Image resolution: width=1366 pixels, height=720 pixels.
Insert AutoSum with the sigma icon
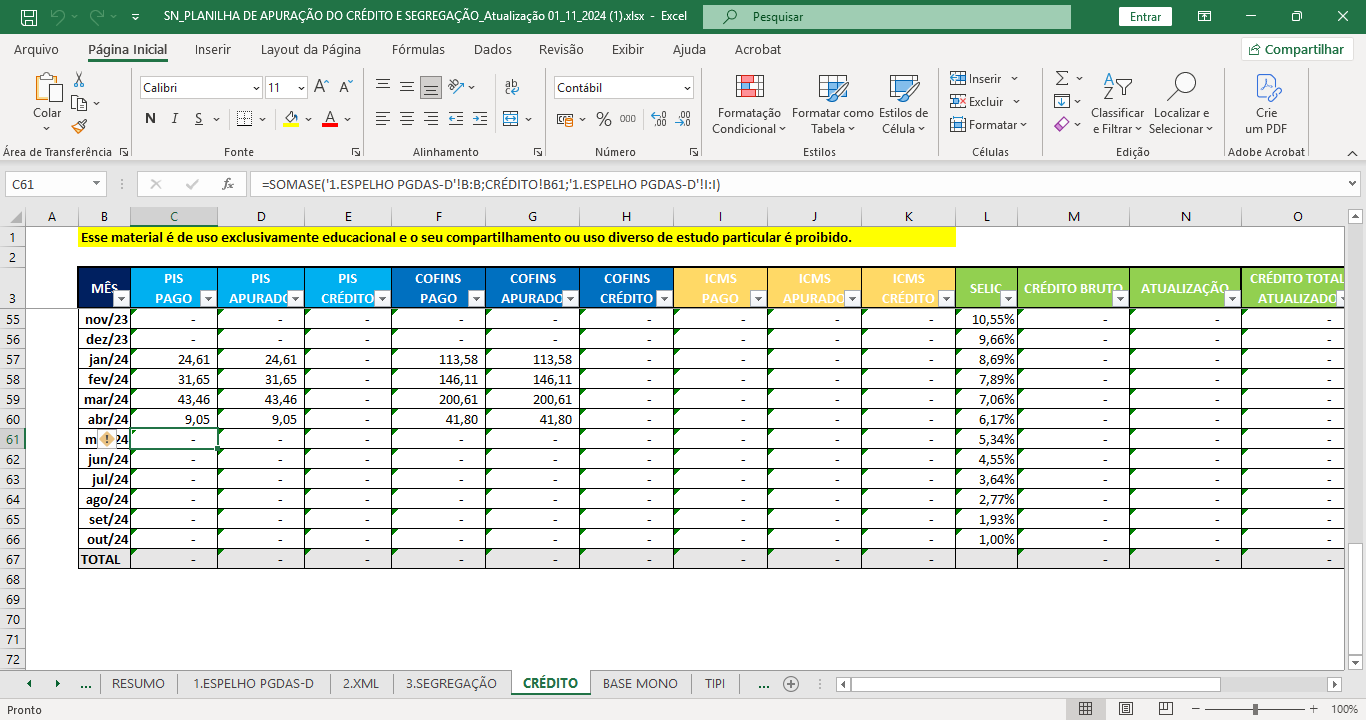click(1062, 79)
